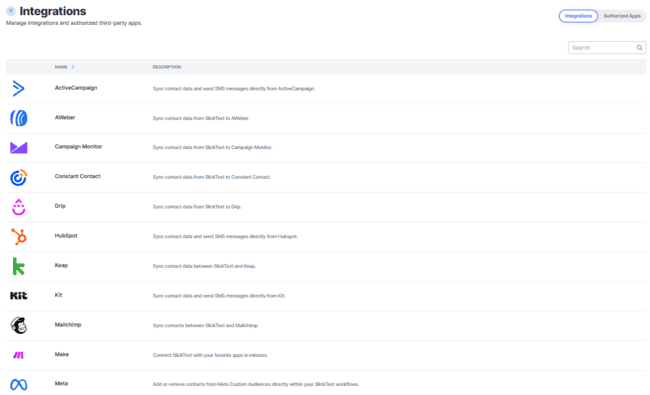Screen dimensions: 650x395
Task: Open the Meta integration name
Action: (61, 383)
